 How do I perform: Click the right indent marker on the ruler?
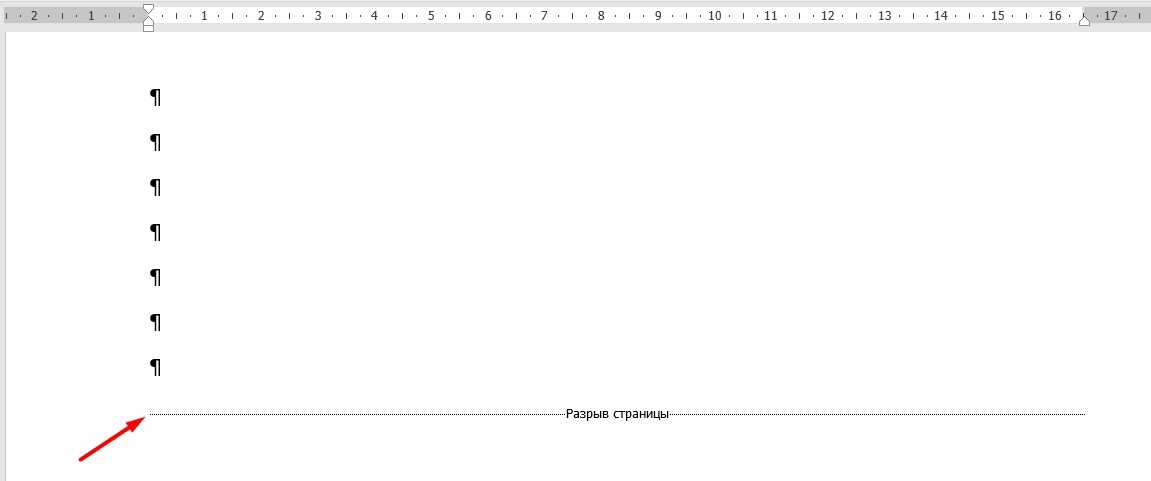[x=1085, y=21]
